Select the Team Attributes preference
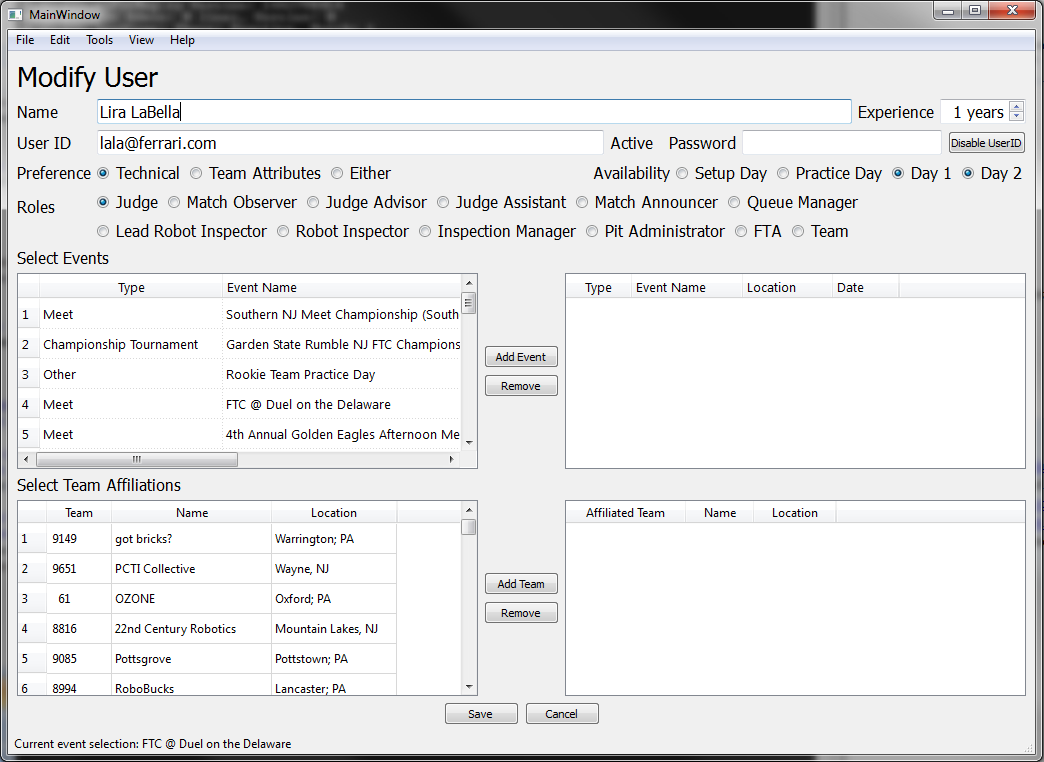The image size is (1044, 762). 197,173
